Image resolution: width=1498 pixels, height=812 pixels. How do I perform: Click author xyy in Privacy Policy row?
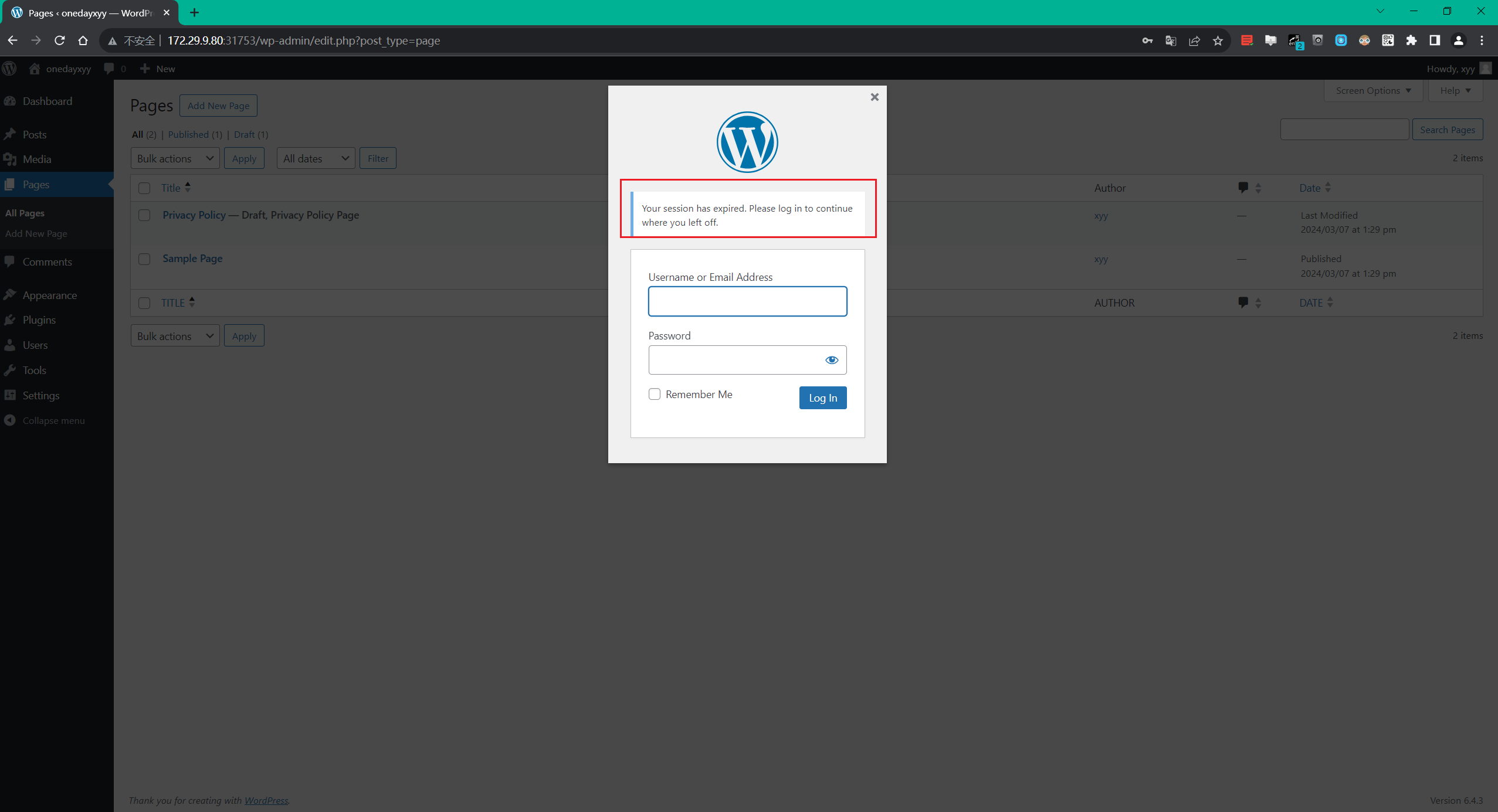(x=1101, y=215)
